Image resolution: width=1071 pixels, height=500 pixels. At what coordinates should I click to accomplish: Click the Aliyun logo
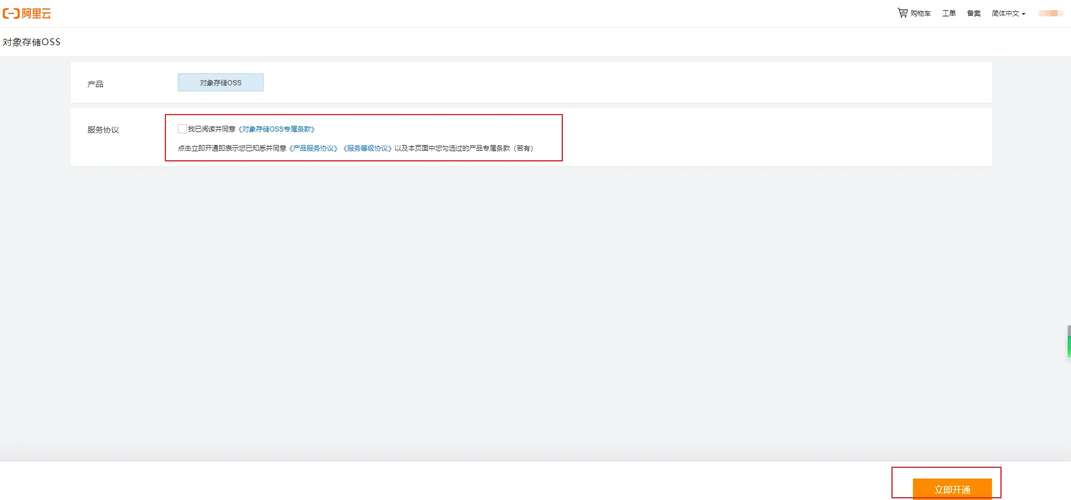[27, 13]
